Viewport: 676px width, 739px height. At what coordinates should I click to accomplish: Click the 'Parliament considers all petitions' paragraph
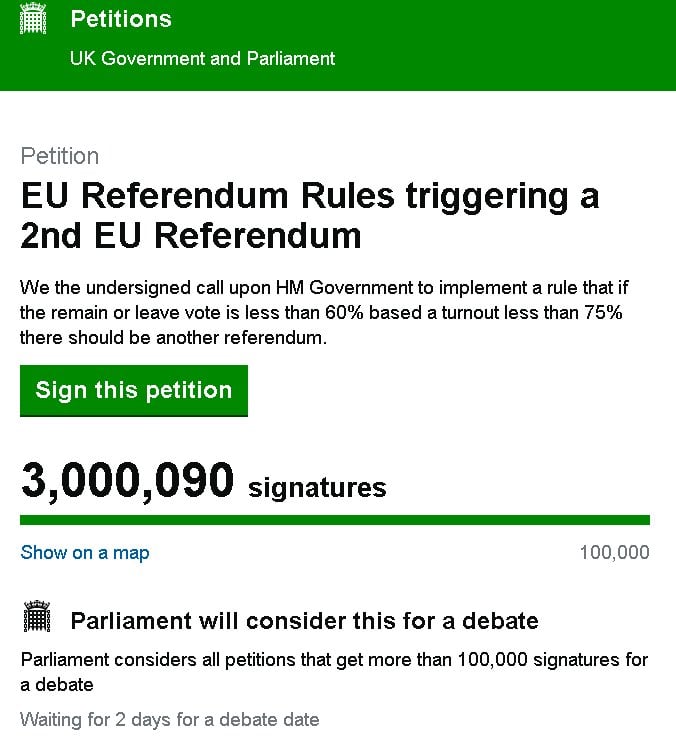click(x=334, y=660)
